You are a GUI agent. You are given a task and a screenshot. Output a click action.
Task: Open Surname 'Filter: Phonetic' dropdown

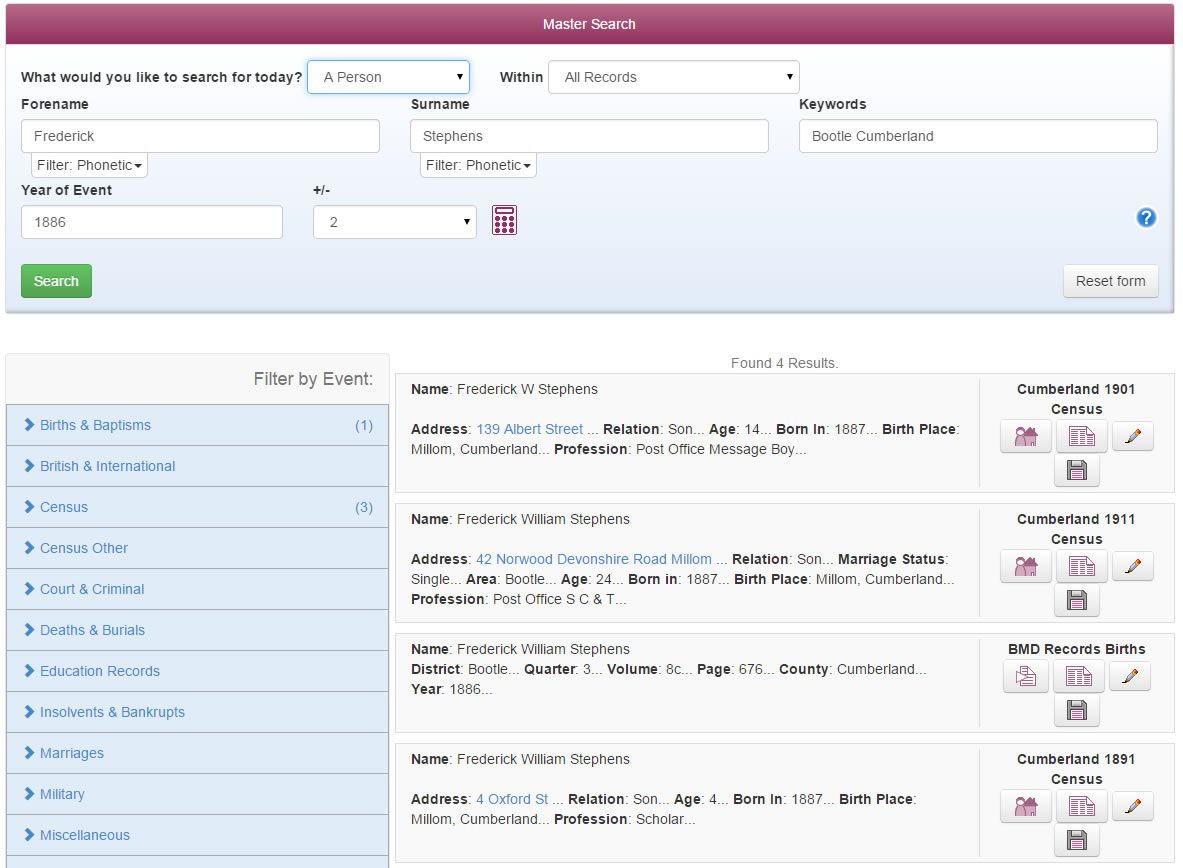coord(478,165)
